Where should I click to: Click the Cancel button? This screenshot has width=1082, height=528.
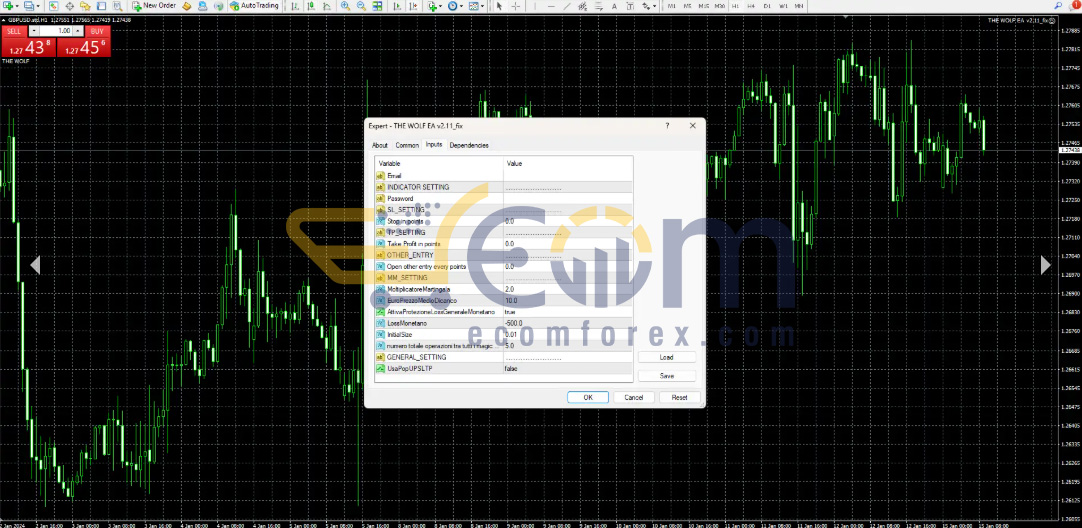tap(633, 398)
